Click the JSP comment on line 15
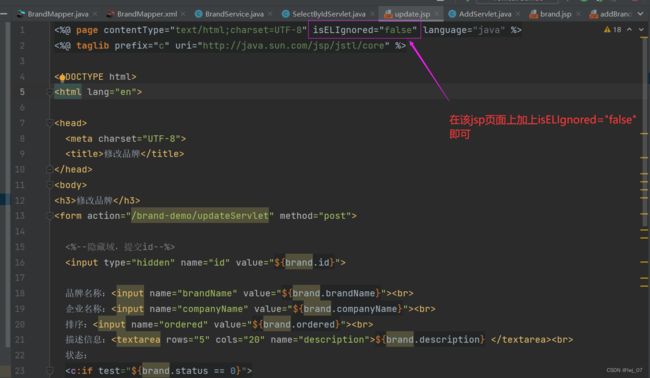Viewport: 650px width, 378px height. [120, 247]
